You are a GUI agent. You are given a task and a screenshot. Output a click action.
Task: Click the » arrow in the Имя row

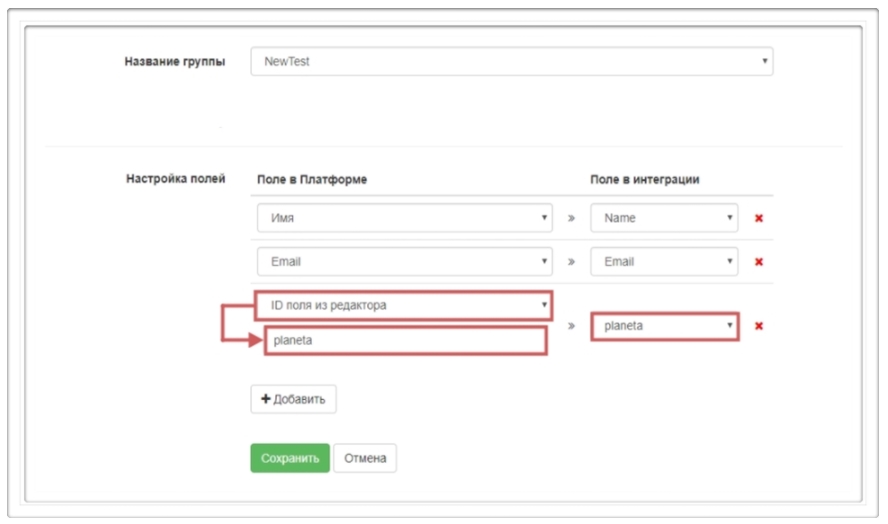[x=571, y=218]
